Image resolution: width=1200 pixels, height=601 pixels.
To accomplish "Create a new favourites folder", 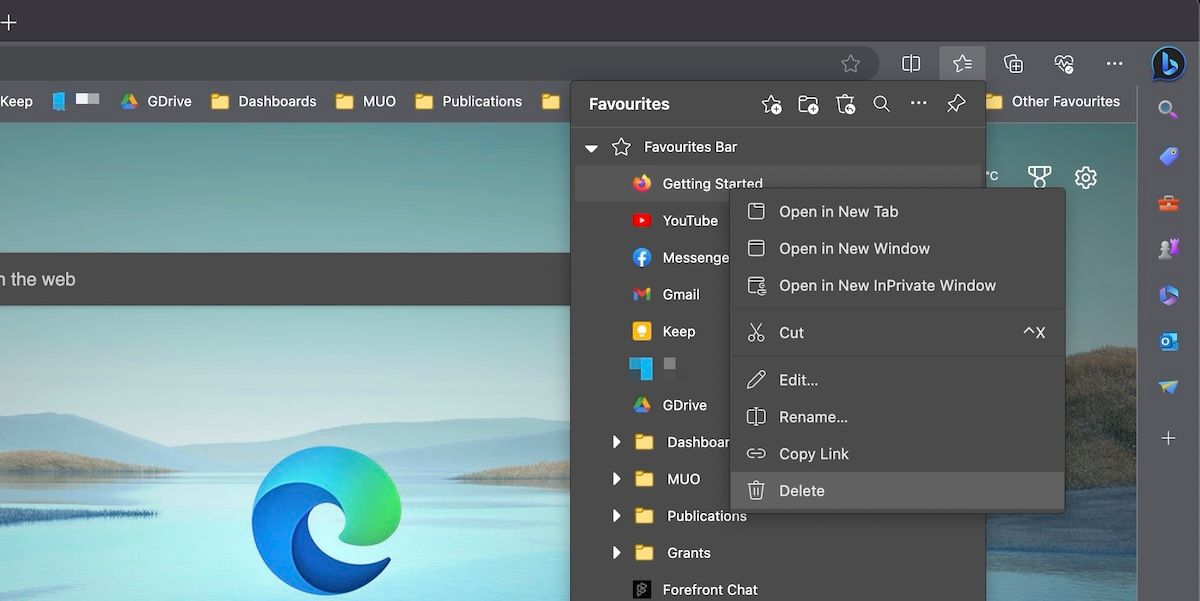I will 808,104.
